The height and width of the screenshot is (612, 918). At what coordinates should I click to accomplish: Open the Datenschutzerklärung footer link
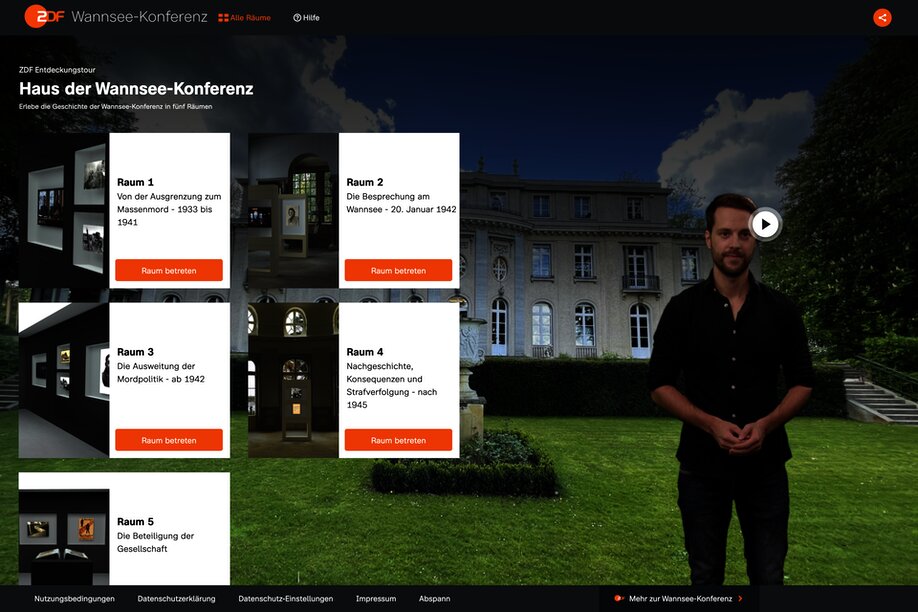point(176,599)
